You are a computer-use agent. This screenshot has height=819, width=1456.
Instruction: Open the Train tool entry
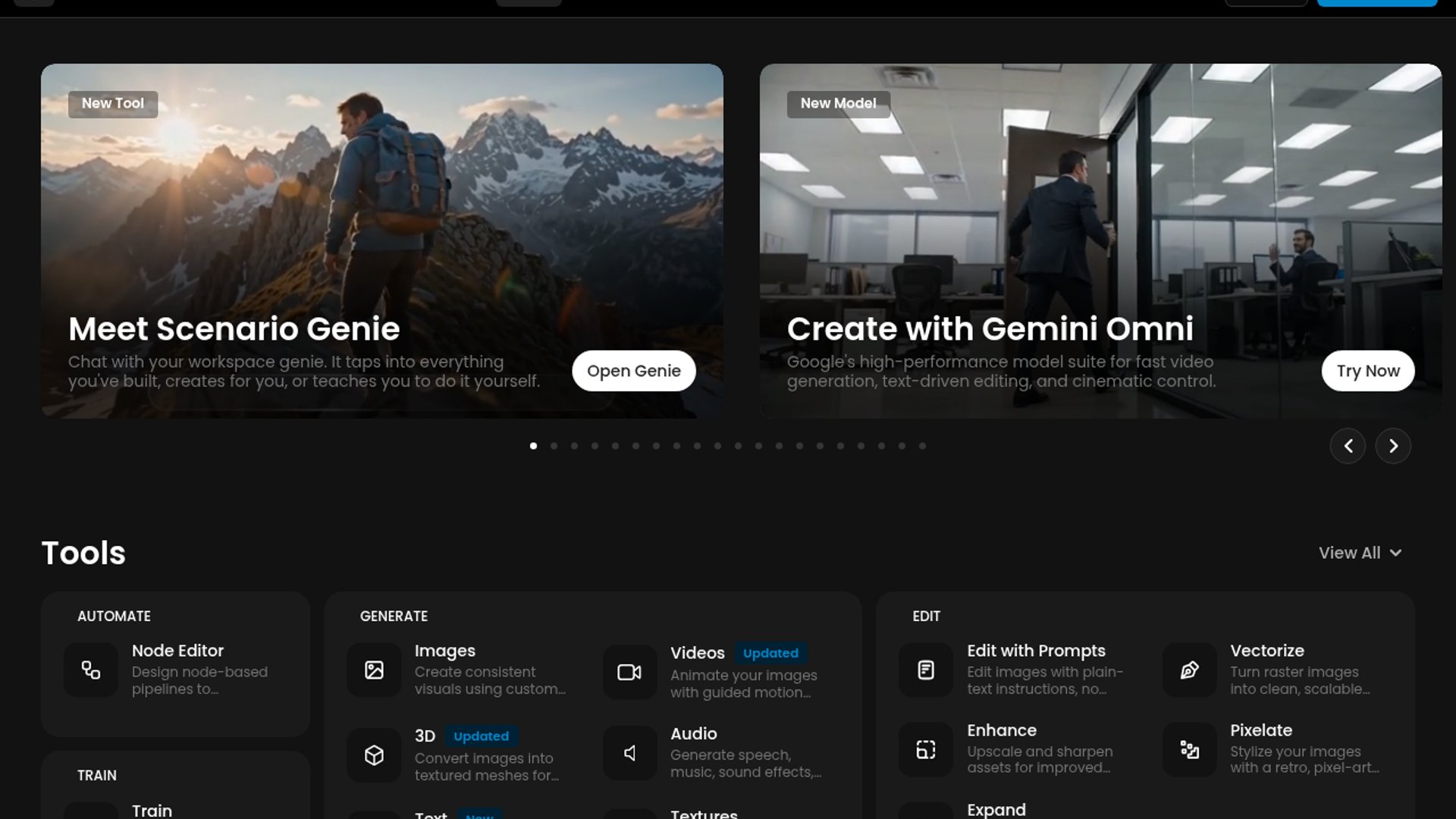tap(152, 810)
